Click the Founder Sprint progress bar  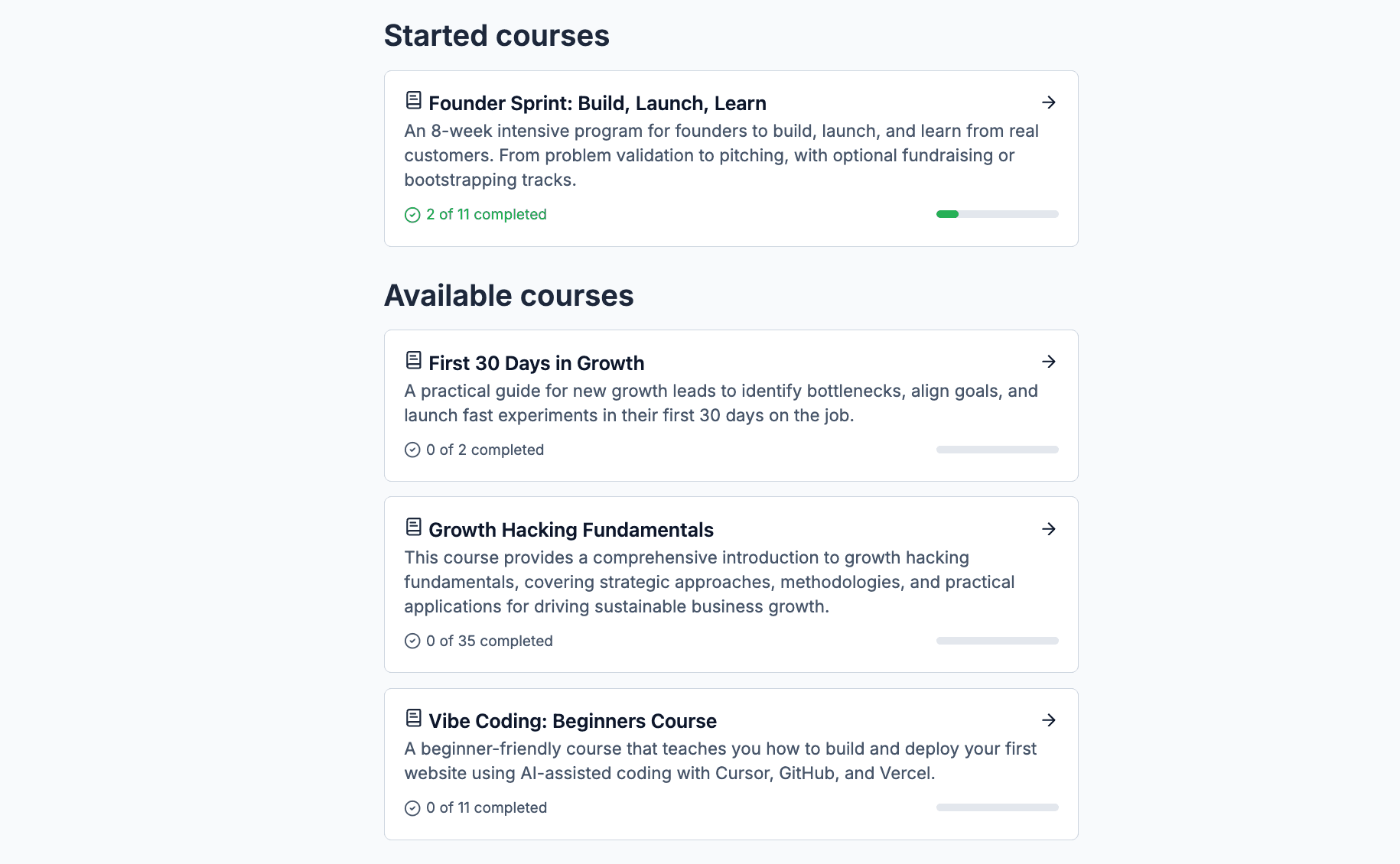click(997, 214)
